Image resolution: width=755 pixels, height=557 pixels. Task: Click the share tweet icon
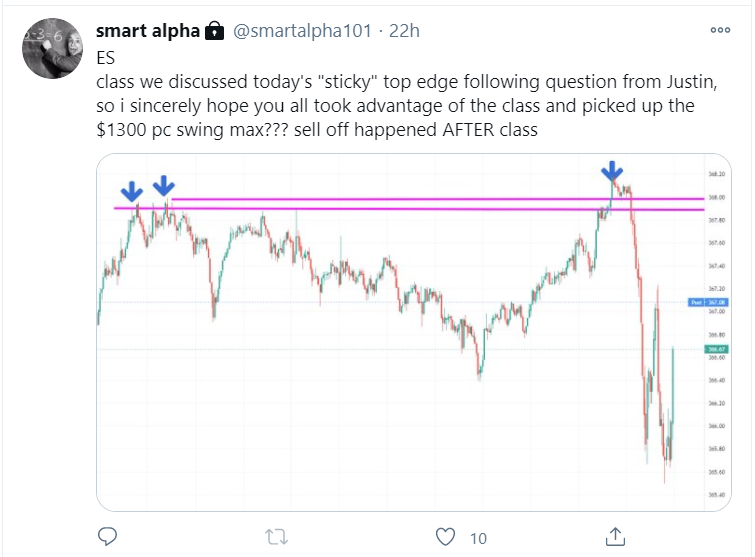coord(616,537)
